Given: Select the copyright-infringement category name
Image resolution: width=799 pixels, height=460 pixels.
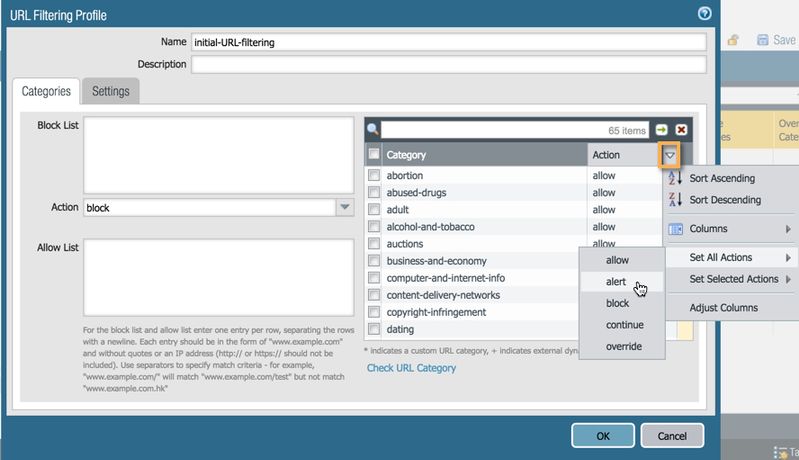Looking at the screenshot, I should coord(436,312).
